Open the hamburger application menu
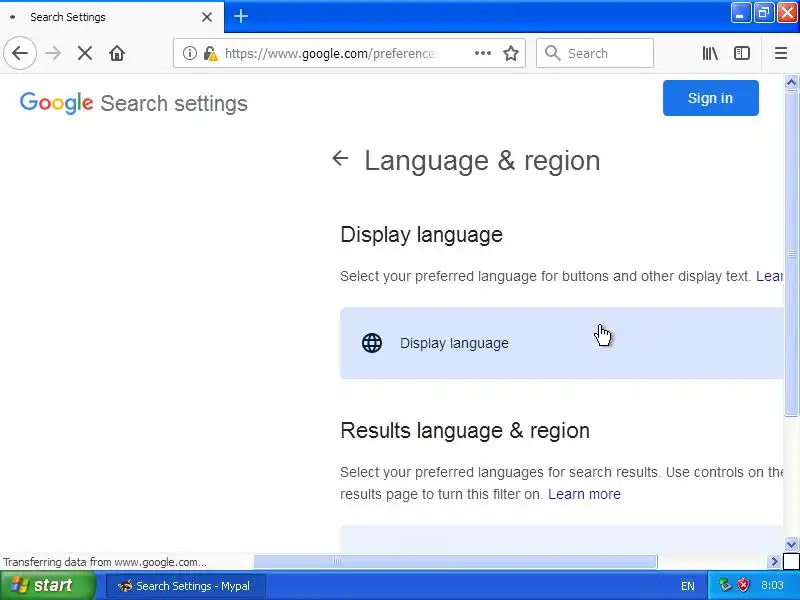Image resolution: width=800 pixels, height=600 pixels. tap(781, 53)
